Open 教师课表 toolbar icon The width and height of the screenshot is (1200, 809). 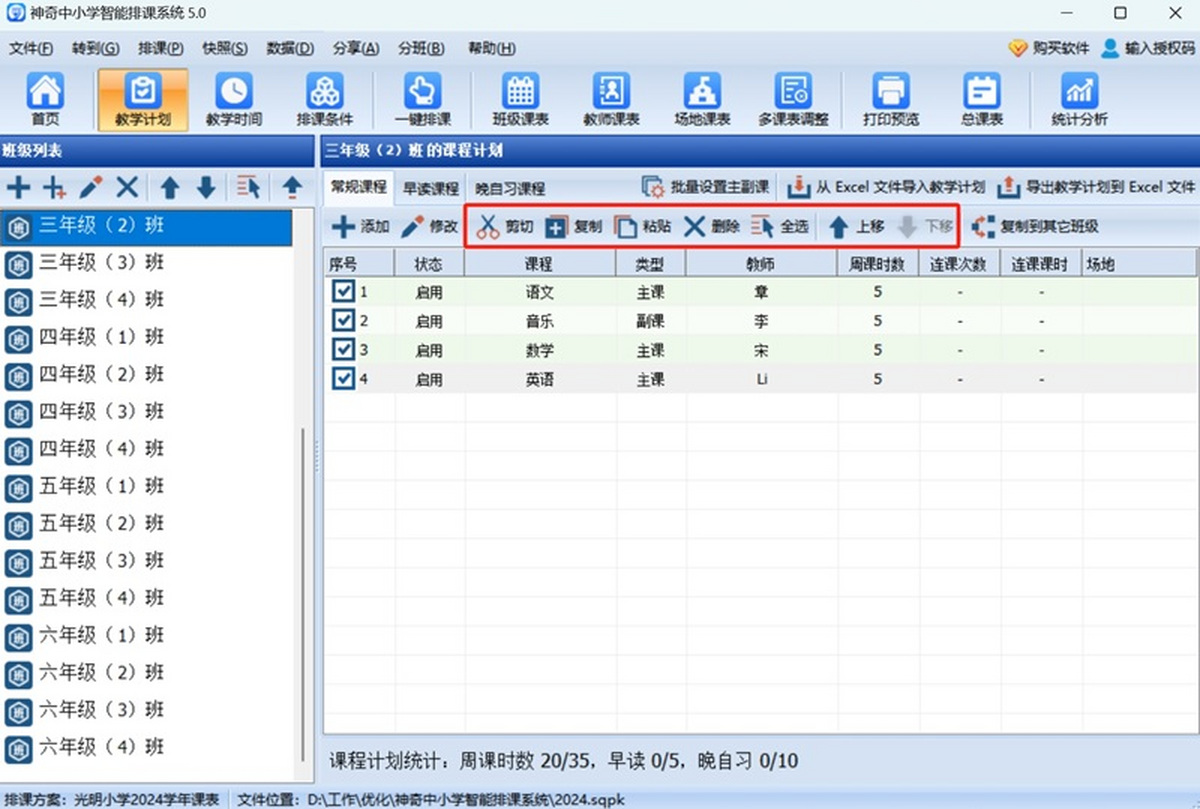(x=611, y=100)
